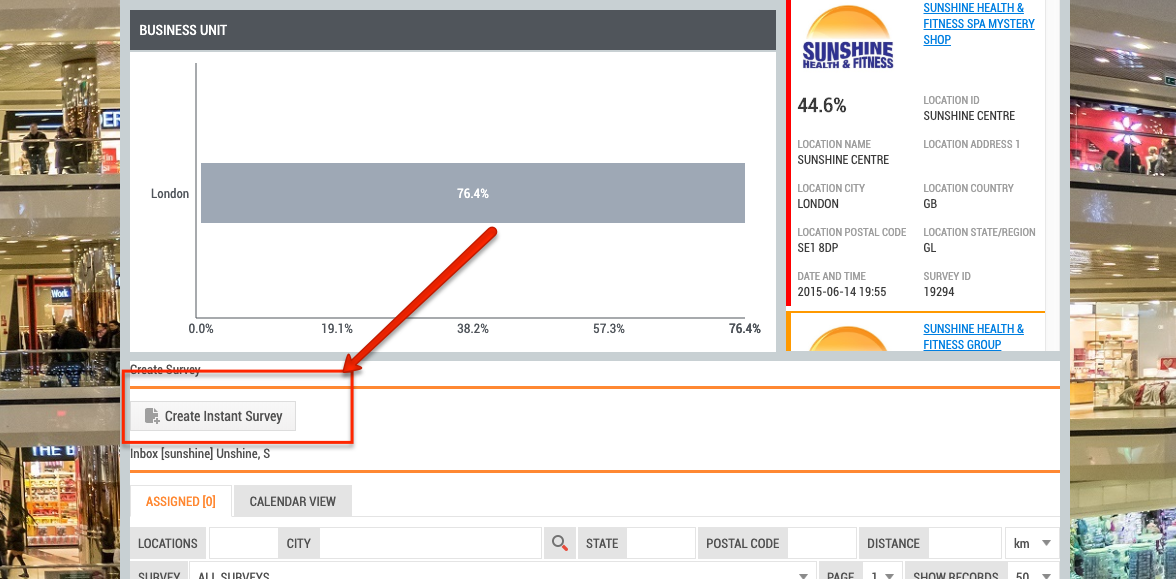
Task: Open the Assigned [0] tab
Action: 181,501
